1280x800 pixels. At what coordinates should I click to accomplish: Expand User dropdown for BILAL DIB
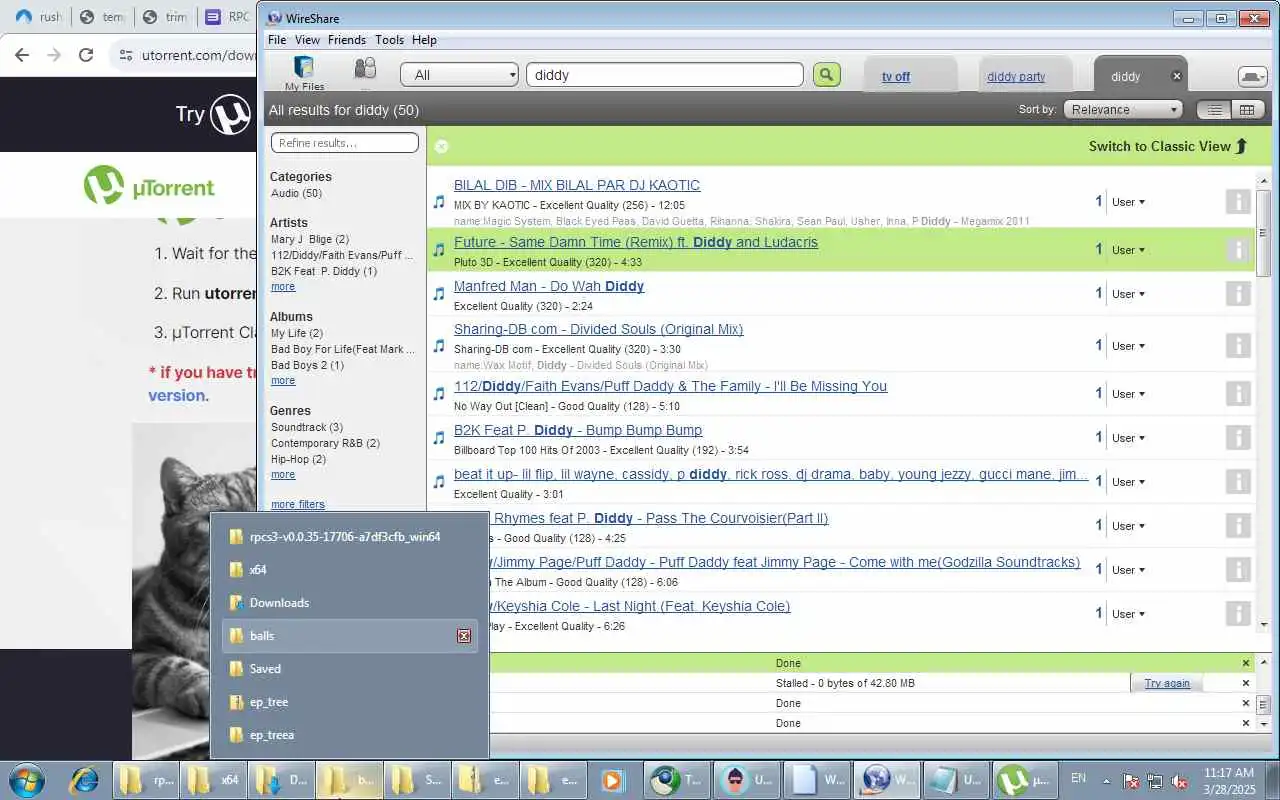[x=1128, y=202]
